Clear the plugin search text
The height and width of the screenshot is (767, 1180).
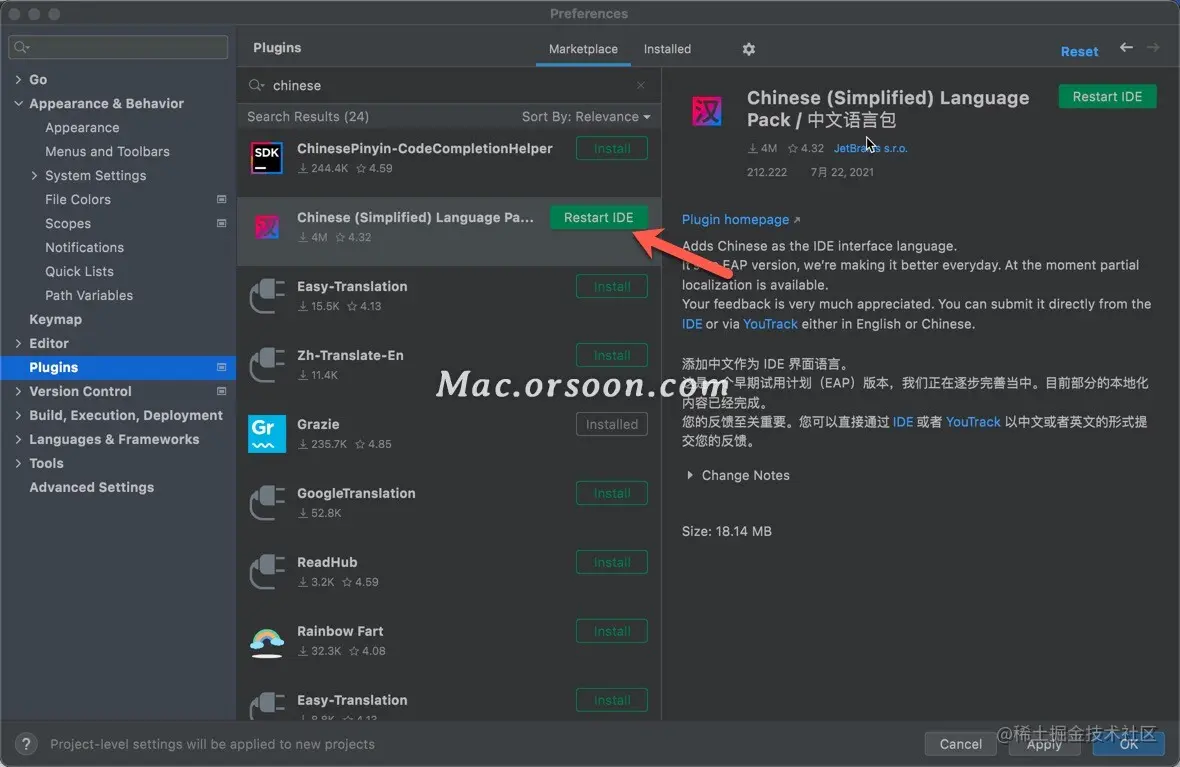tap(640, 85)
